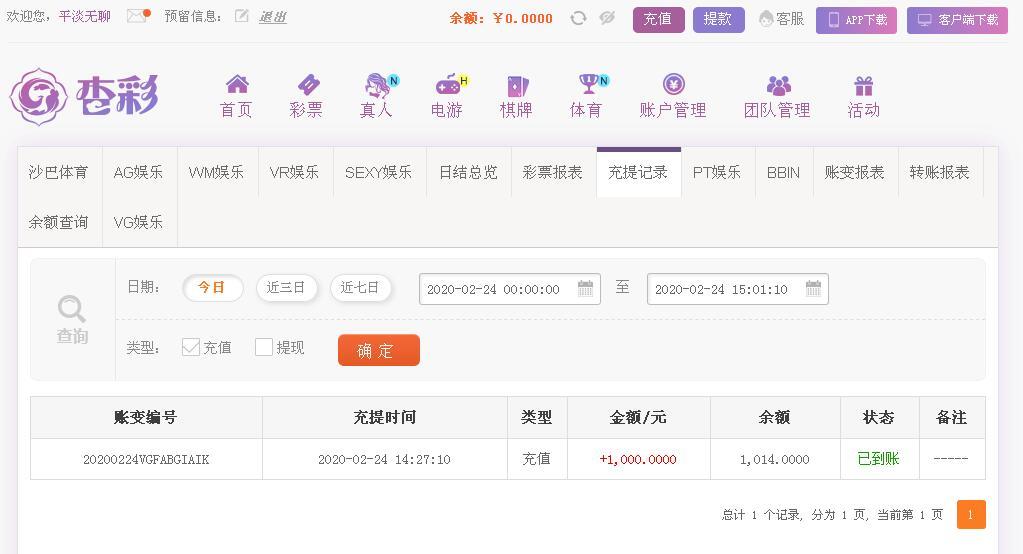The width and height of the screenshot is (1023, 554).
Task: Refresh the balance with the circular arrows icon
Action: pyautogui.click(x=578, y=18)
